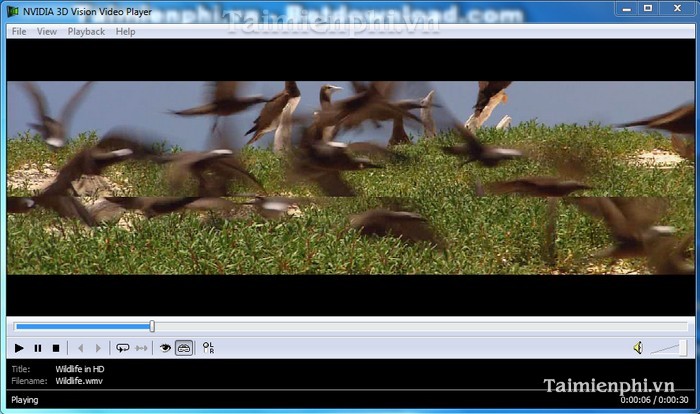Click the video display area with birds
The height and width of the screenshot is (414, 700).
point(350,177)
